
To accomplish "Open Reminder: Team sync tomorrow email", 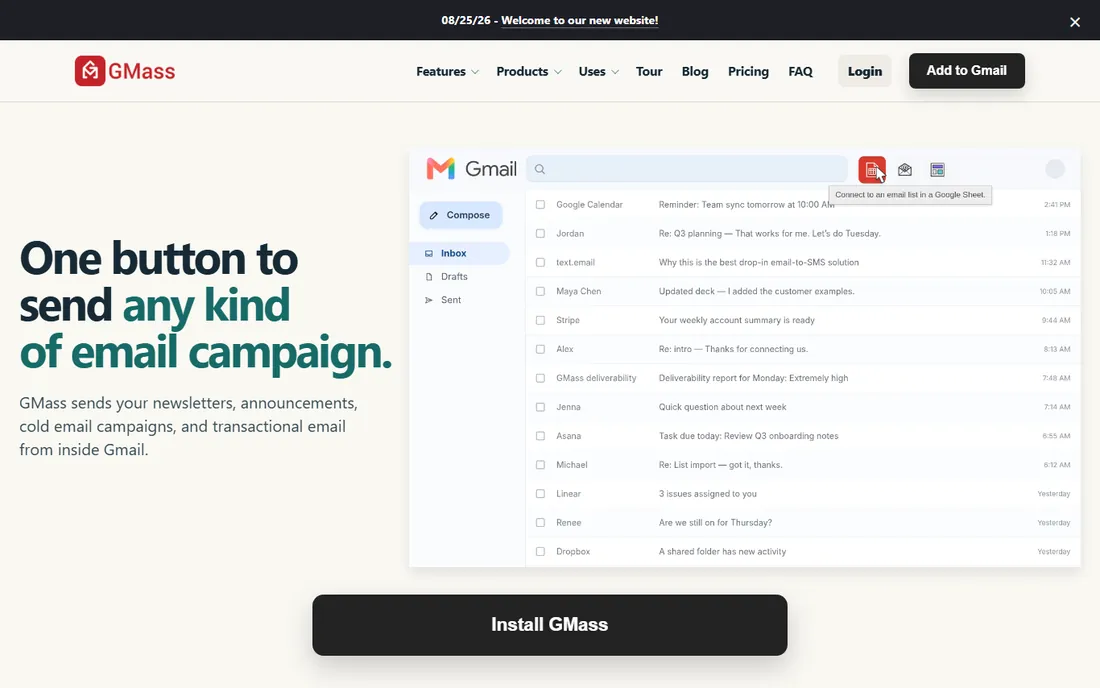I will tap(746, 205).
